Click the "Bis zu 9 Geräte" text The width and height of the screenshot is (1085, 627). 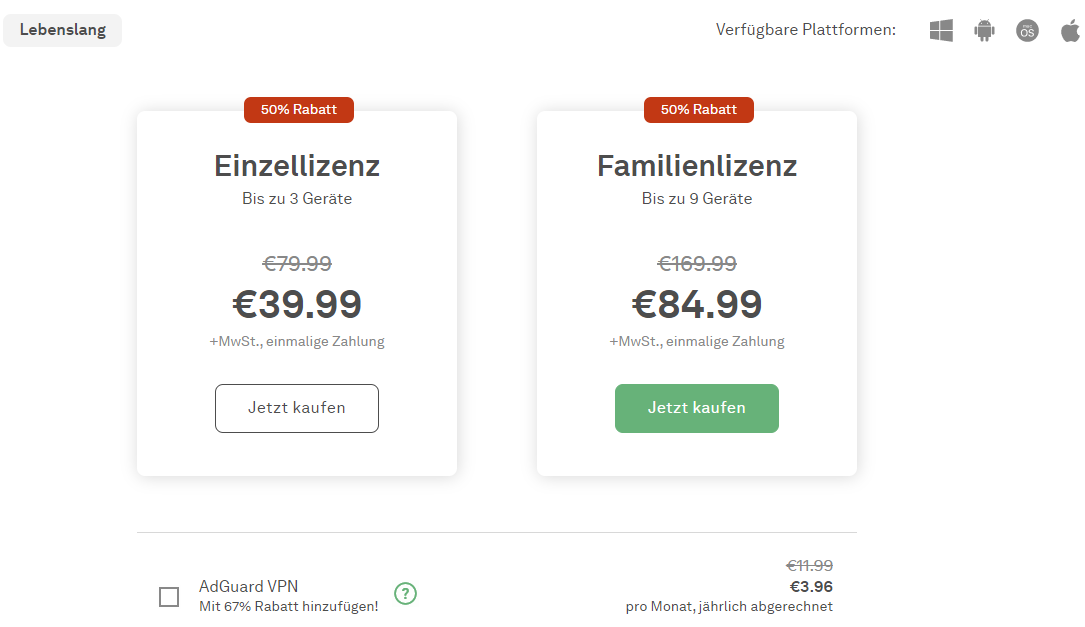(x=697, y=199)
